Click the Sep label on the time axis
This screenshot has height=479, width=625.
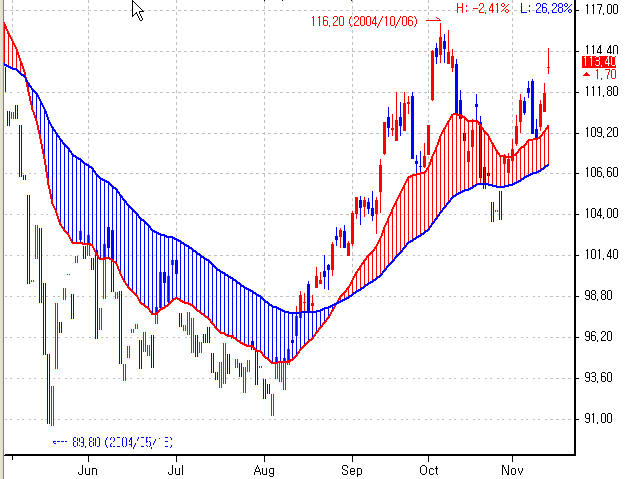(x=352, y=468)
